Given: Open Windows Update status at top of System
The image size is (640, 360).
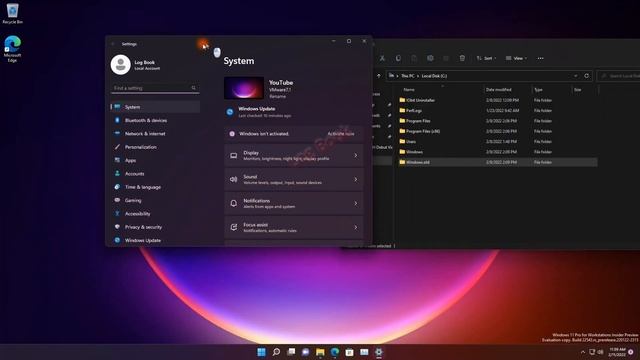Looking at the screenshot, I should [x=259, y=112].
